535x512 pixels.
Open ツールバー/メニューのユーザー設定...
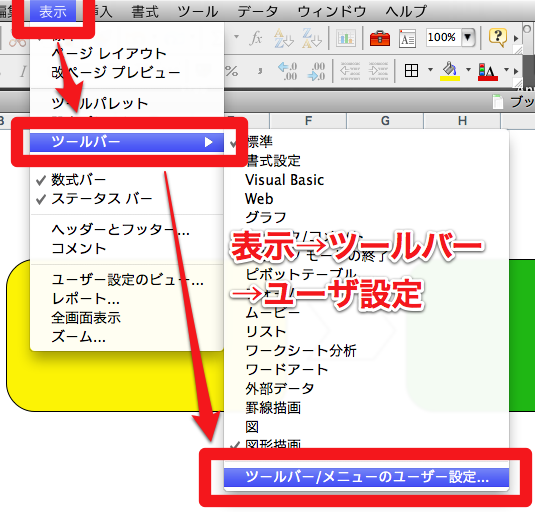point(366,477)
